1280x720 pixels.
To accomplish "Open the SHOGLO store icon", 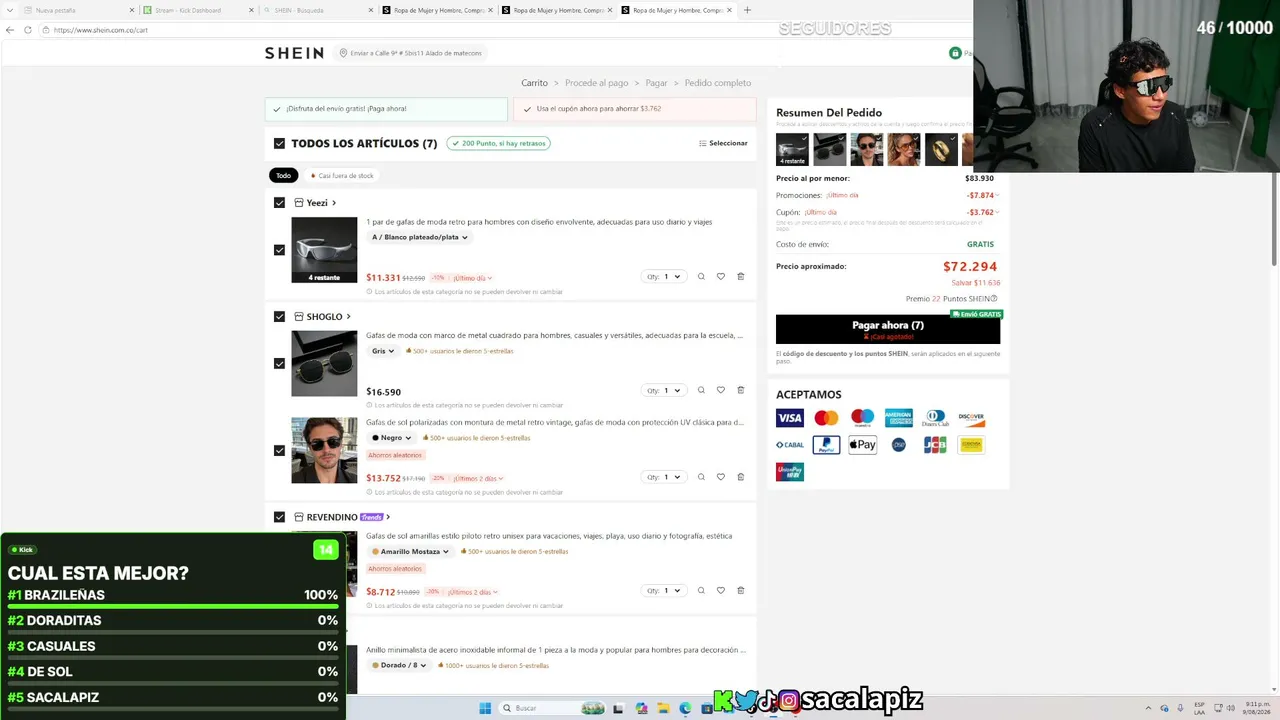I will tap(299, 317).
